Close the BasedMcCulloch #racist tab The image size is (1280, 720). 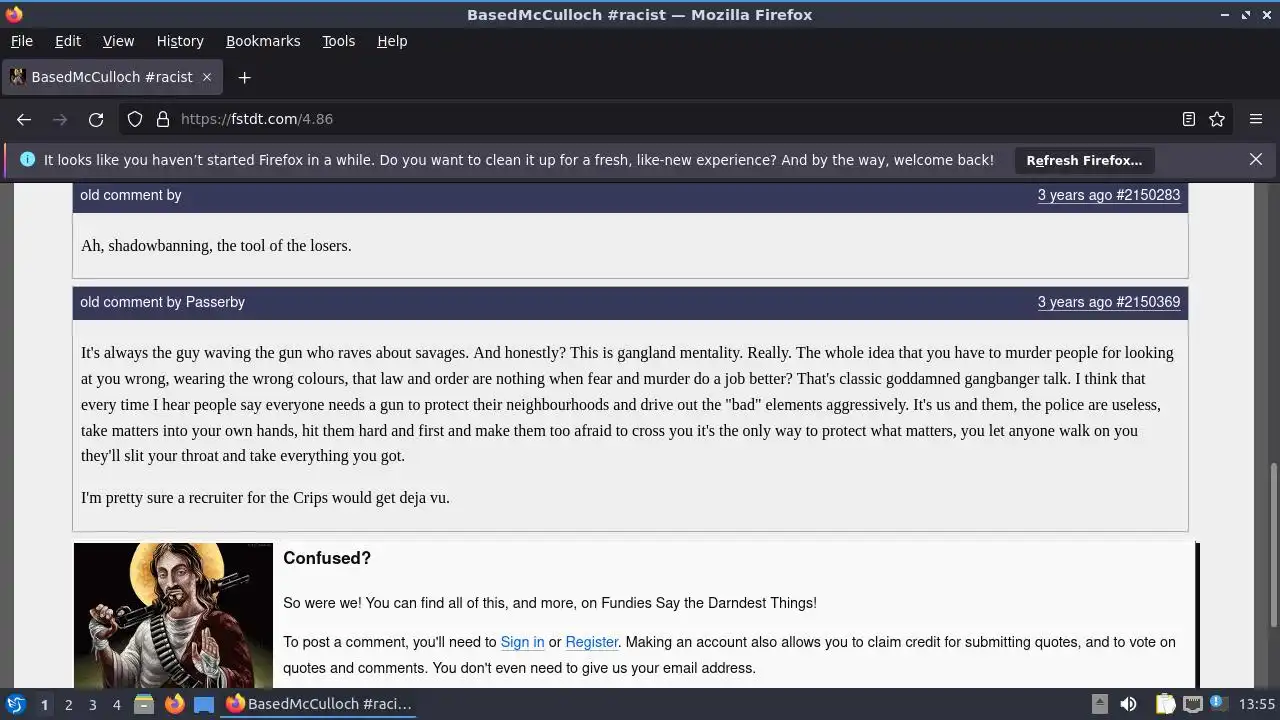[x=207, y=77]
